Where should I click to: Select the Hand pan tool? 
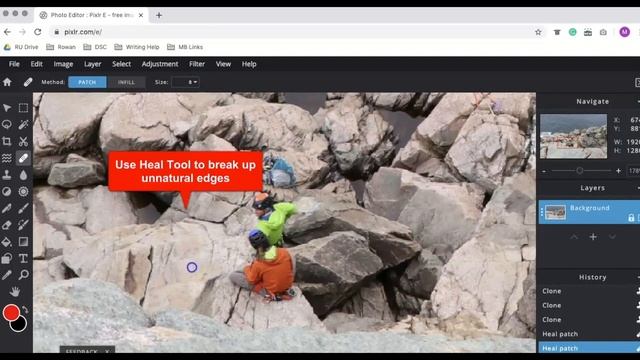[x=15, y=291]
